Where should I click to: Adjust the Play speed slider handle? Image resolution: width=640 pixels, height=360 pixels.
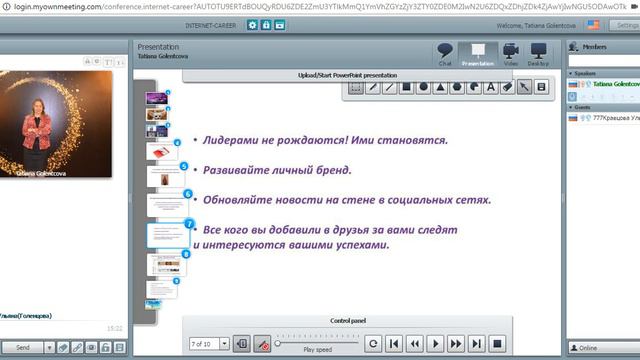click(x=278, y=344)
